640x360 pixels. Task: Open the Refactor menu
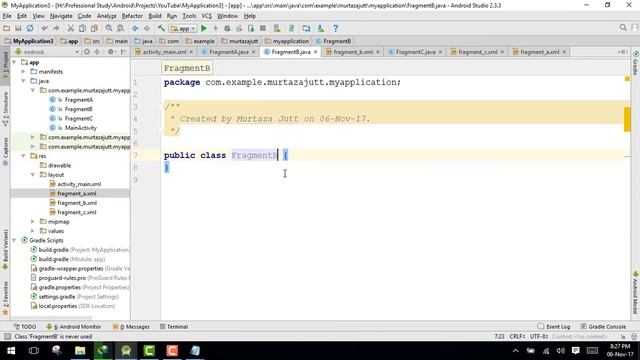point(132,16)
